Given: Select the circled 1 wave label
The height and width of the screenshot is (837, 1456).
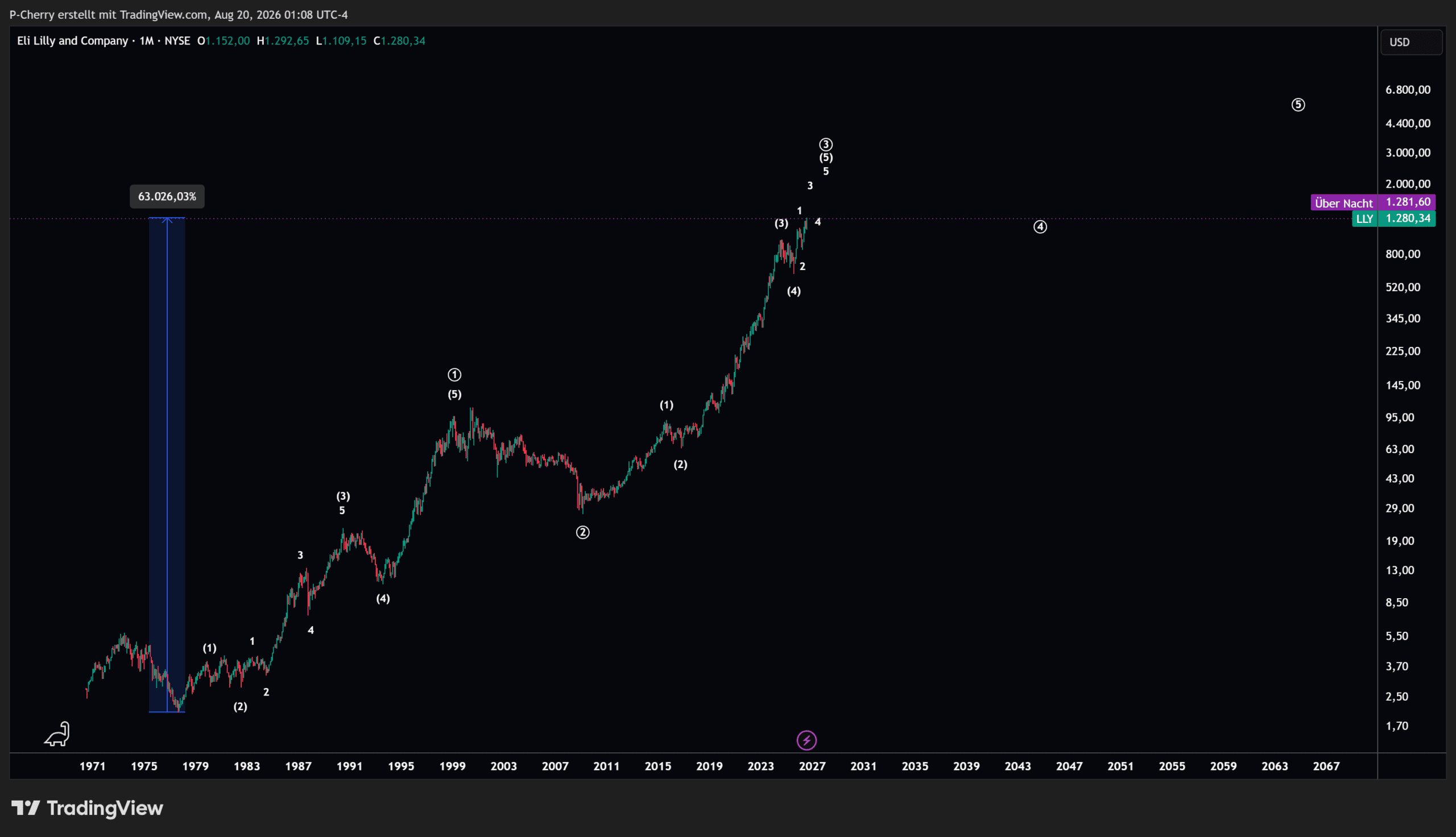Looking at the screenshot, I should click(454, 375).
